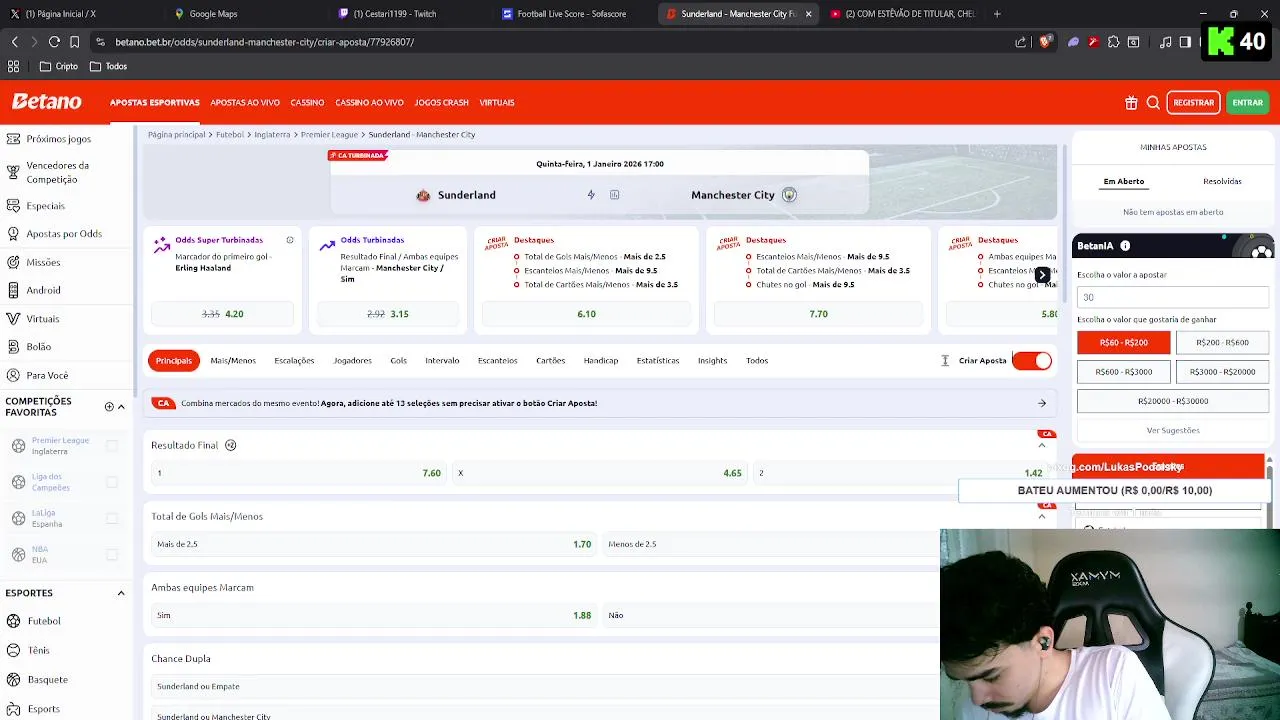Open the search magnifier in Betano header
Image resolution: width=1280 pixels, height=720 pixels.
tap(1153, 102)
